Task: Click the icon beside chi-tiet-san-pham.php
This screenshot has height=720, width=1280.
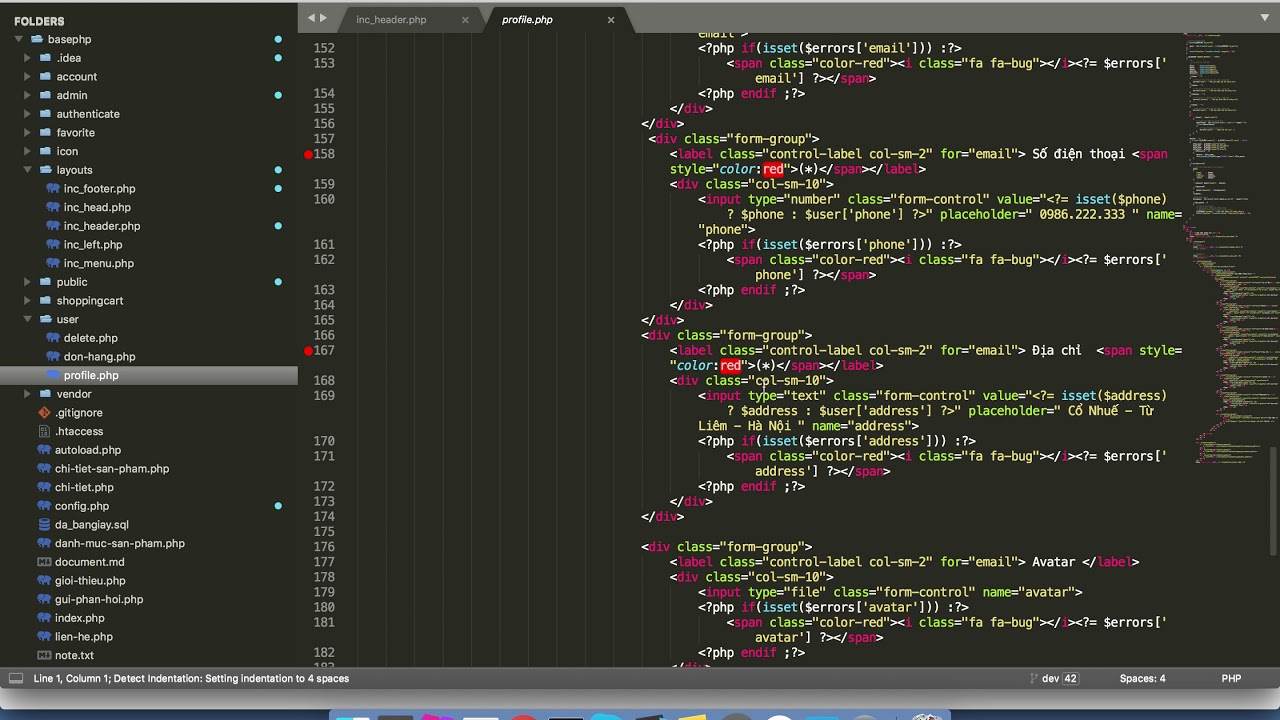Action: pos(44,469)
